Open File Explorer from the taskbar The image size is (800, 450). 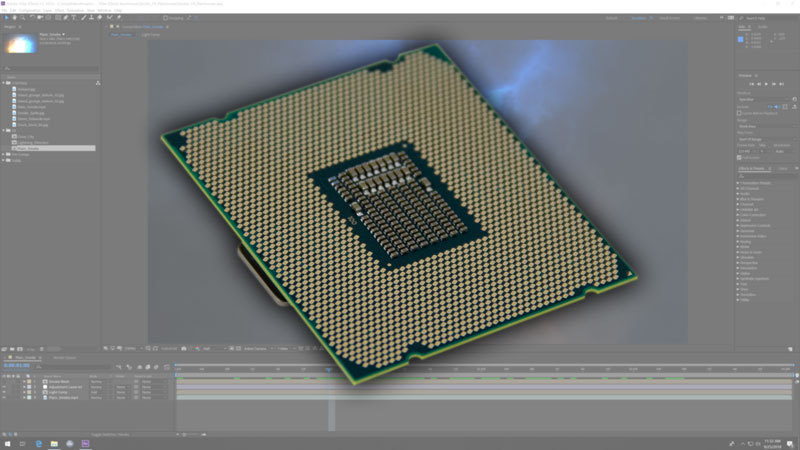point(55,442)
